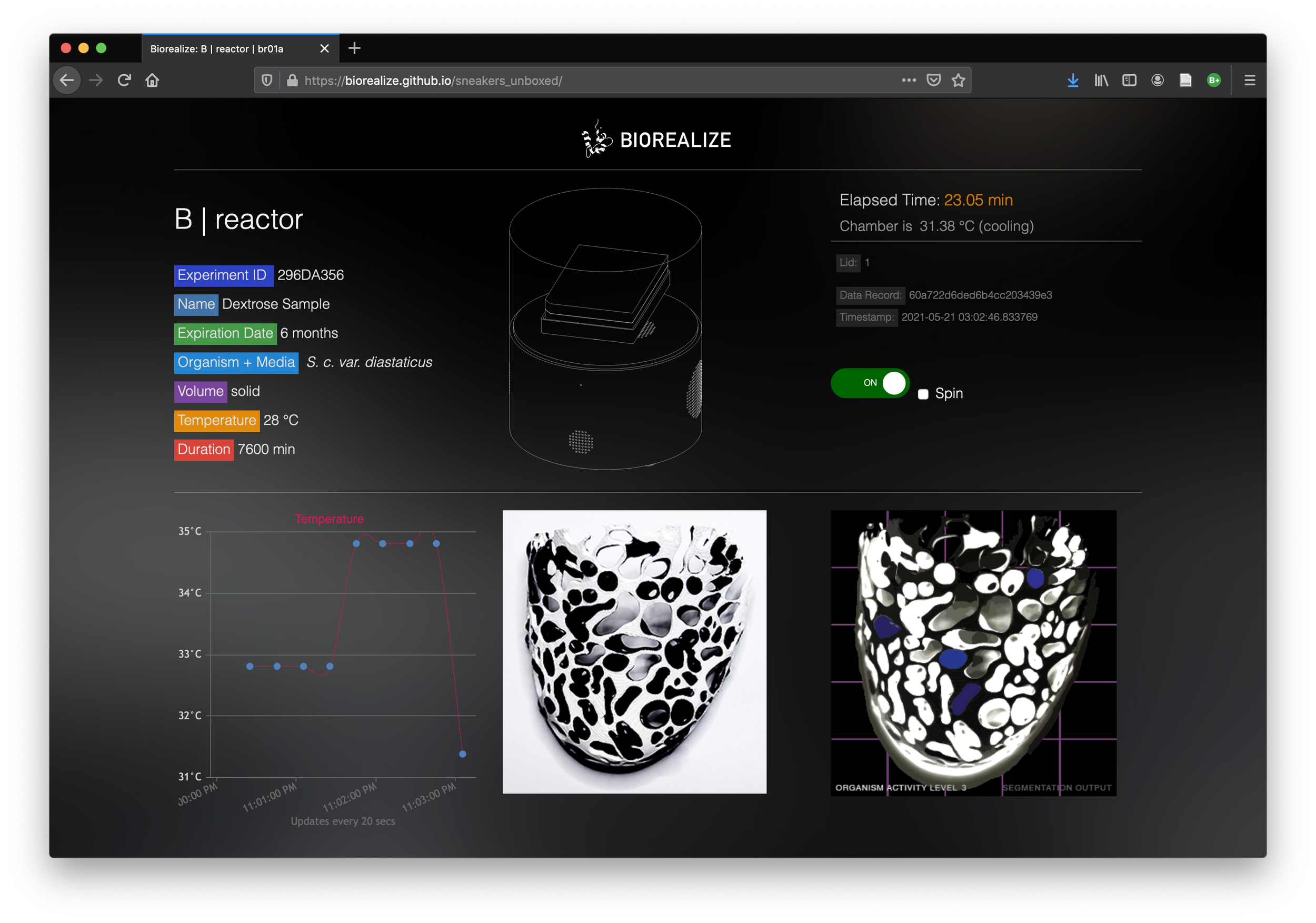Click tracking protection shield icon
Image resolution: width=1316 pixels, height=923 pixels.
pos(267,80)
